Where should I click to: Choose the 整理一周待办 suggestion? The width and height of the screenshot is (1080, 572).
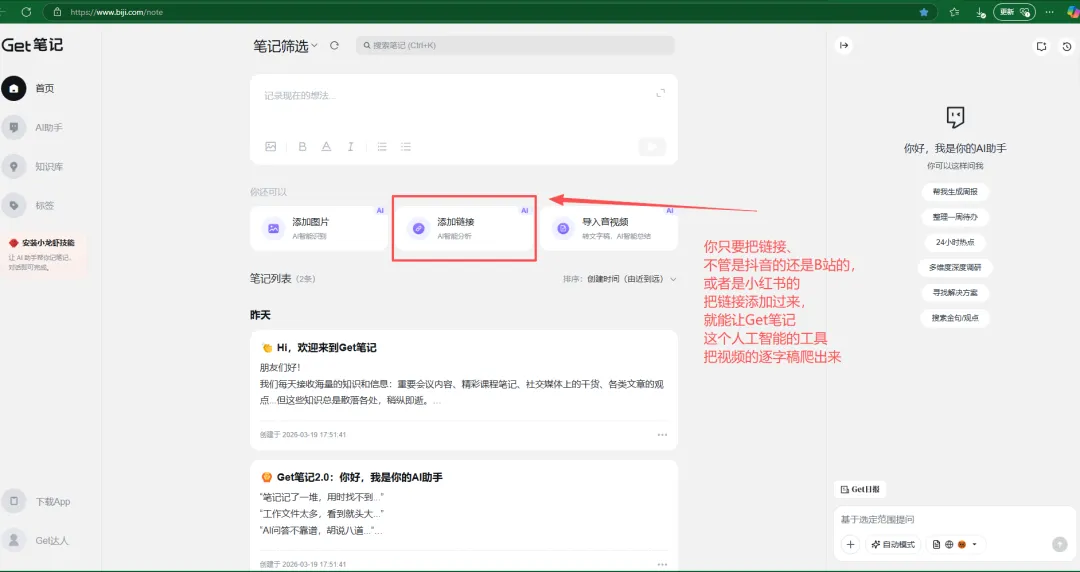coord(955,217)
